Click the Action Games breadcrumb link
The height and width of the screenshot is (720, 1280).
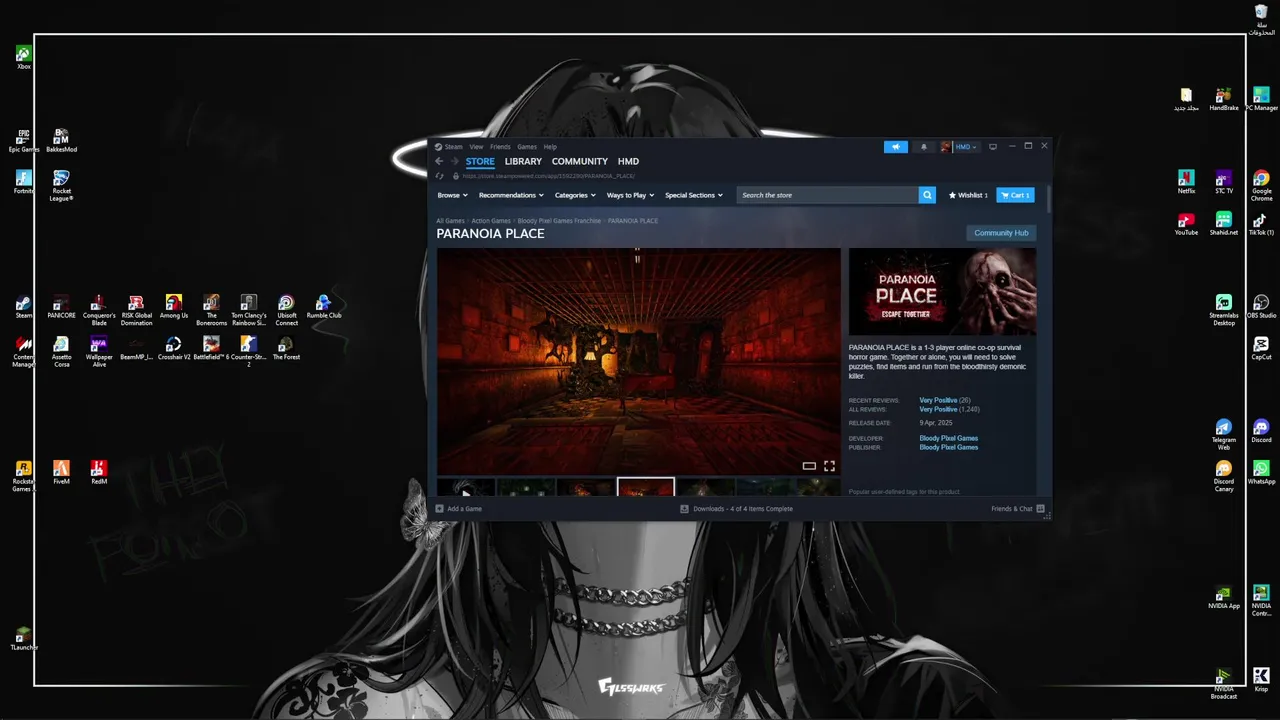491,220
